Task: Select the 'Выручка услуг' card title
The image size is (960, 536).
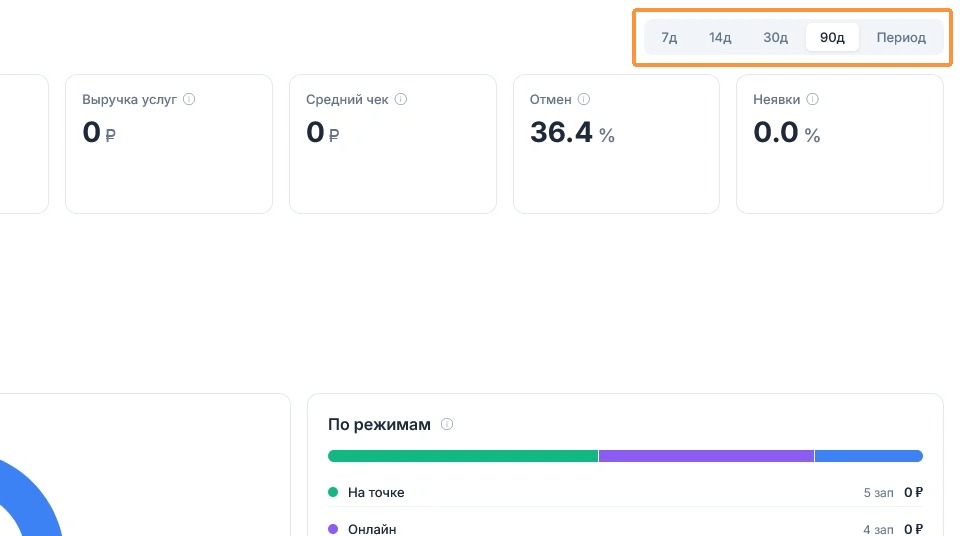Action: (129, 99)
